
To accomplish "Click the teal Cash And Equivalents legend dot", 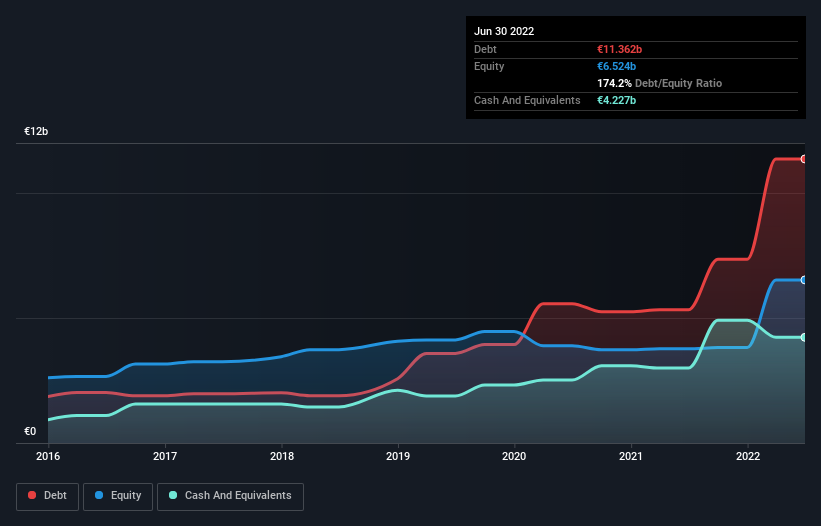I will (173, 495).
